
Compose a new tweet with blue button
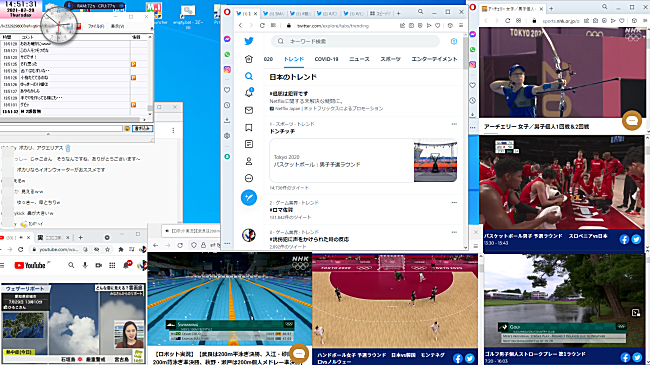[x=249, y=198]
